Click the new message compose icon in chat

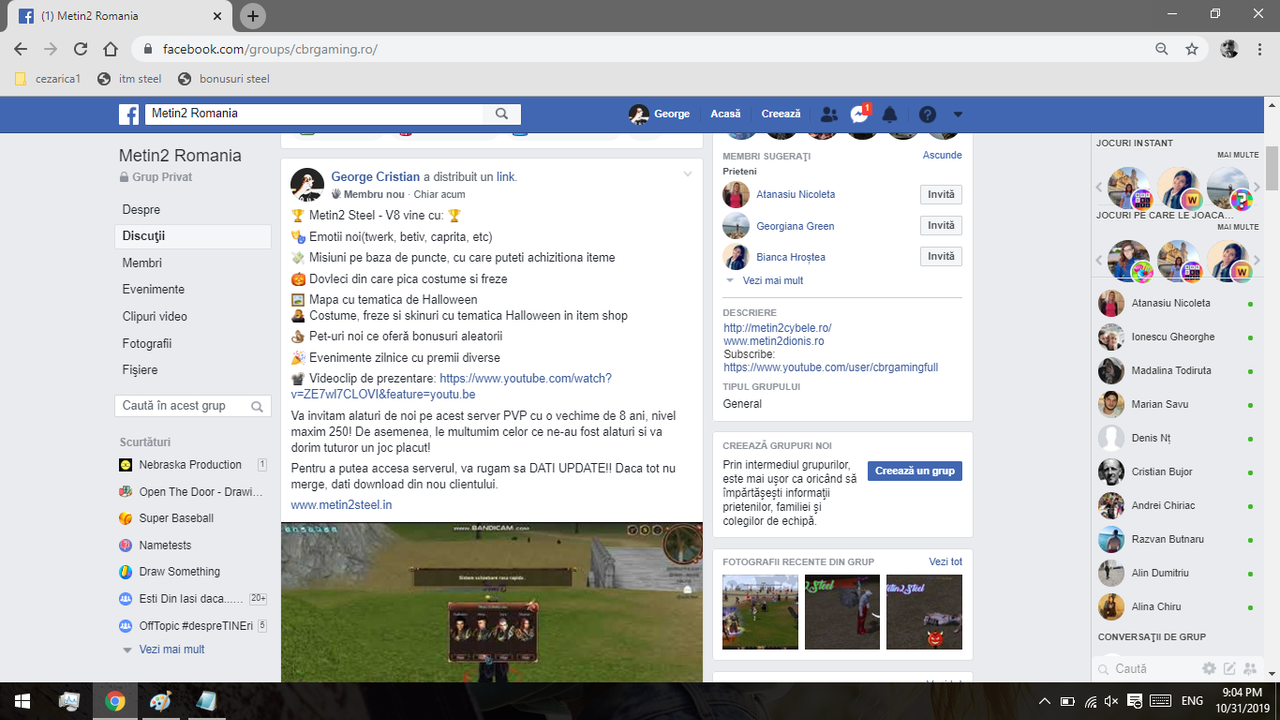coord(1230,669)
